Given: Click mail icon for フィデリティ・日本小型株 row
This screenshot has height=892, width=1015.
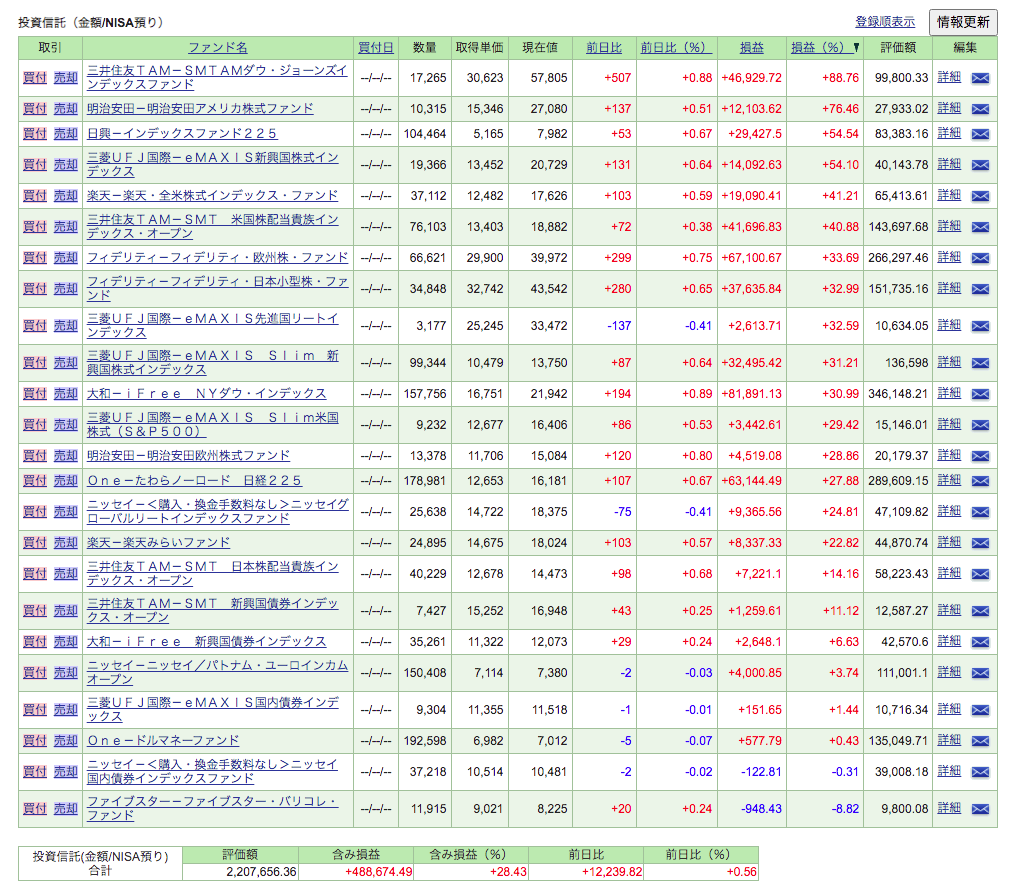Looking at the screenshot, I should 981,289.
